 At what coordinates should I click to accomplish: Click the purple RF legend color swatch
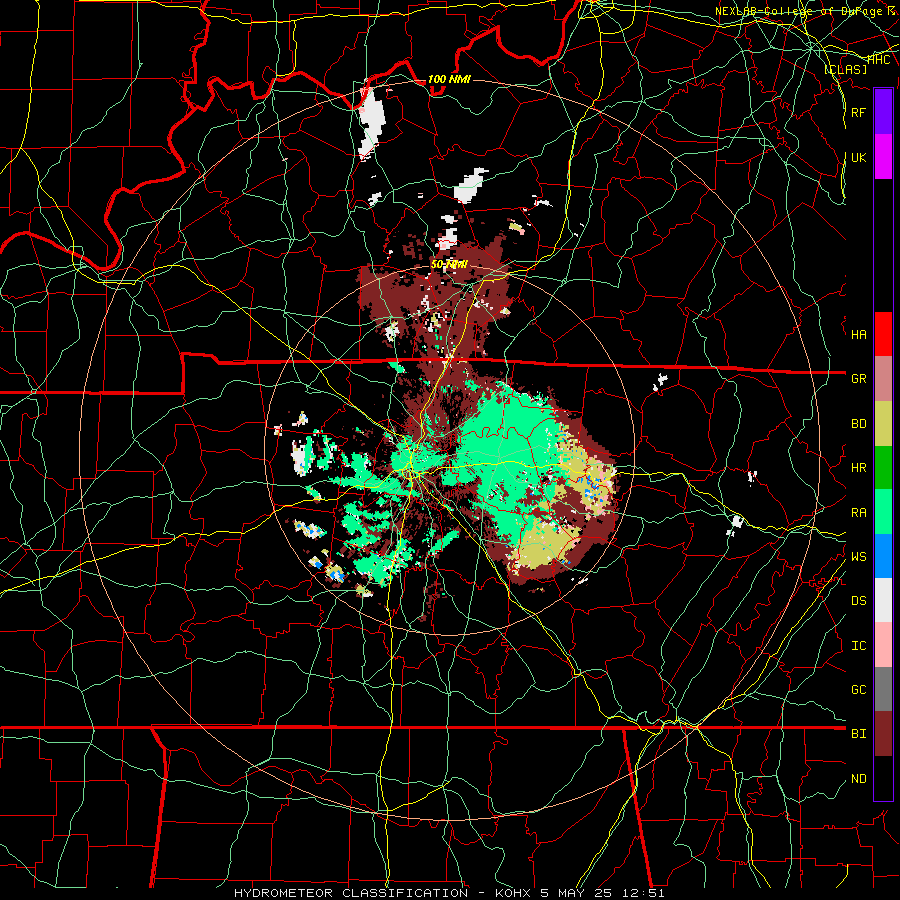[x=883, y=112]
